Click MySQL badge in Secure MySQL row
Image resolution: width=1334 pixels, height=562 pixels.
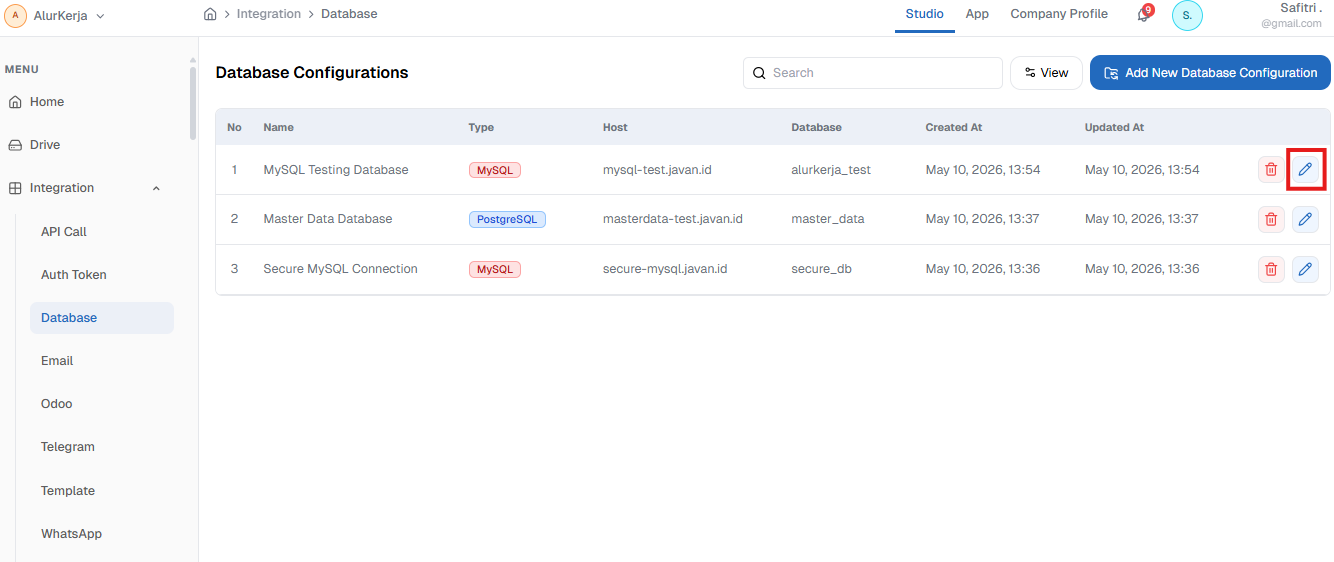495,269
